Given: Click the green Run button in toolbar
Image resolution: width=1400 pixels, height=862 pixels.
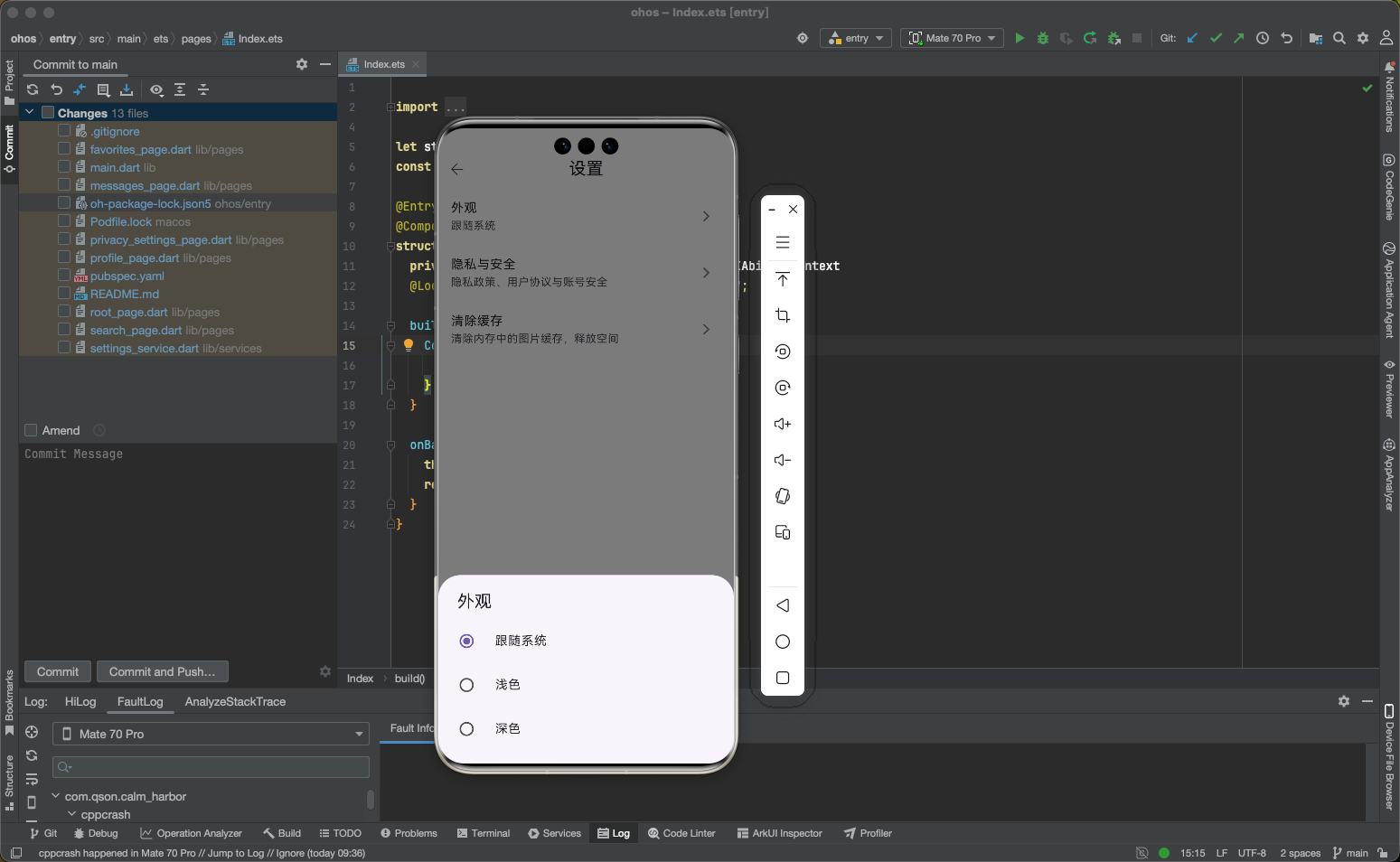Looking at the screenshot, I should (x=1019, y=38).
